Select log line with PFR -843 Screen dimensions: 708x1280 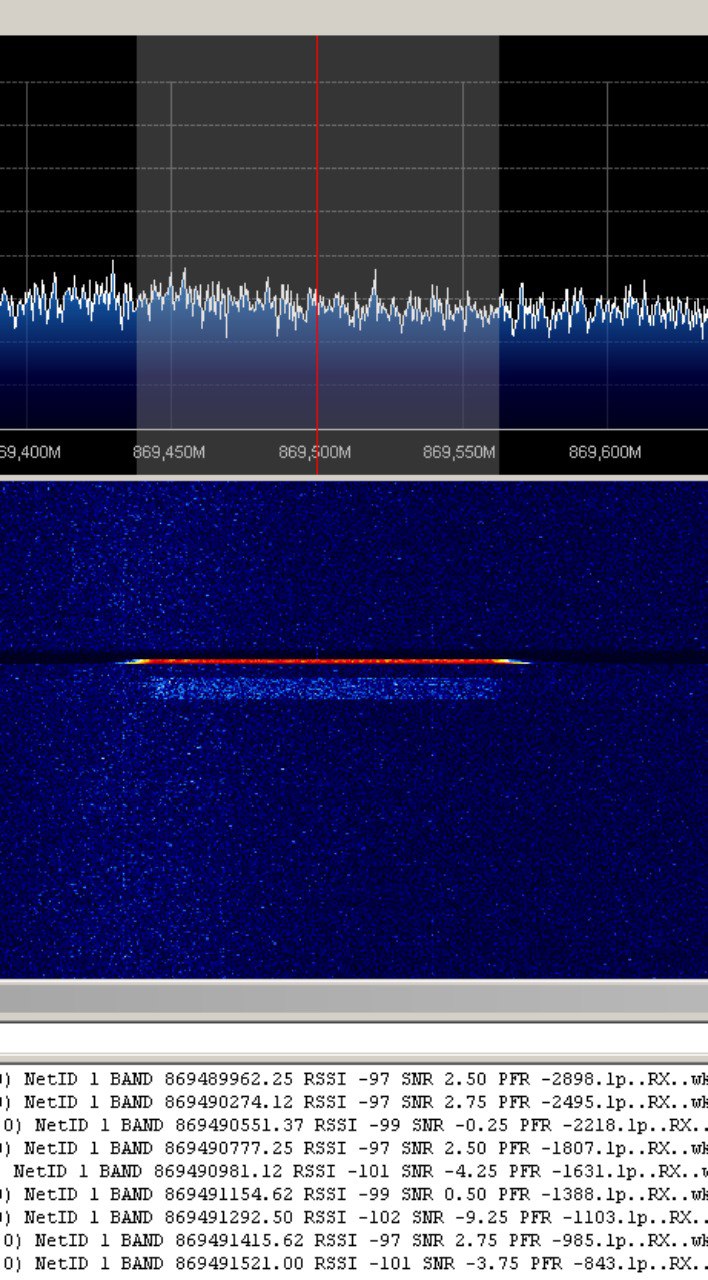point(354,1263)
